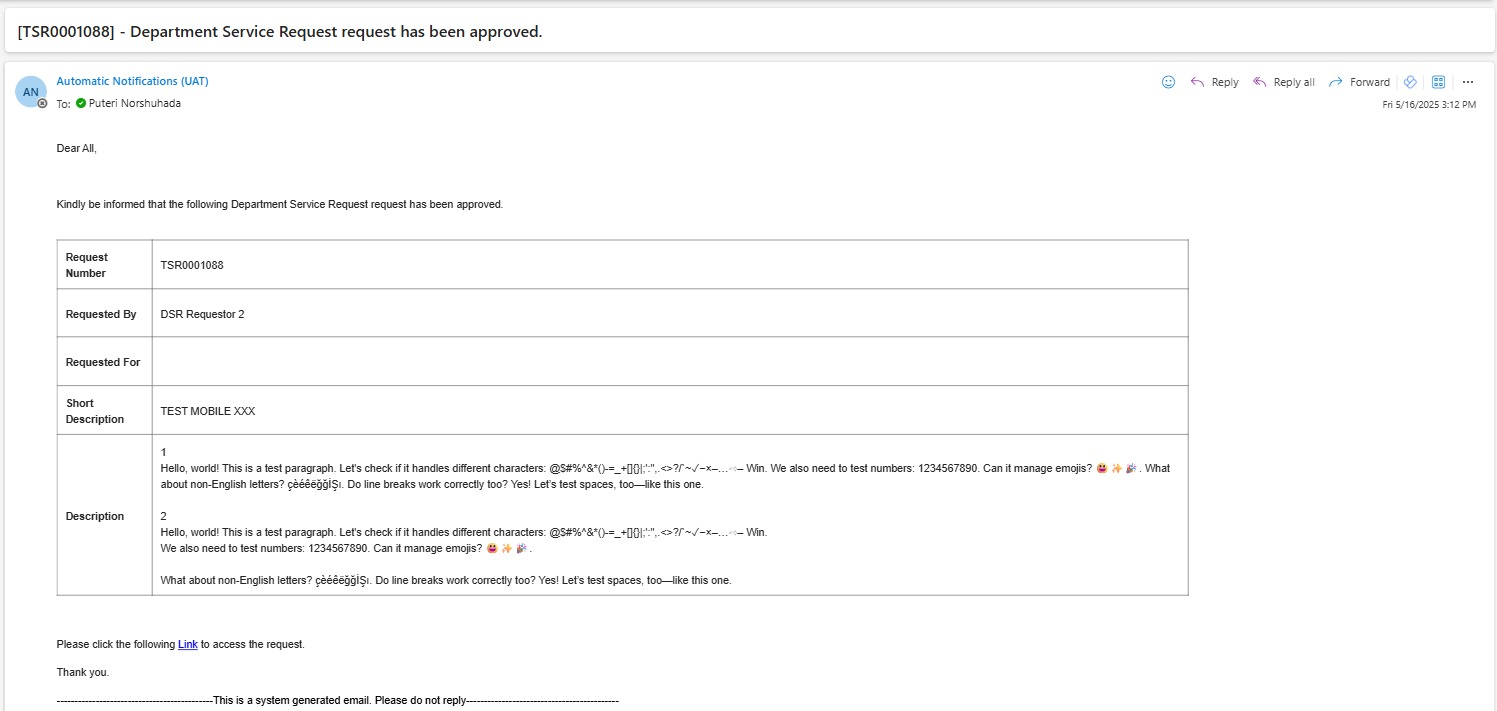The height and width of the screenshot is (711, 1497).
Task: Click the Fri 5/16/2025 3:12 PM timestamp
Action: pyautogui.click(x=1429, y=105)
